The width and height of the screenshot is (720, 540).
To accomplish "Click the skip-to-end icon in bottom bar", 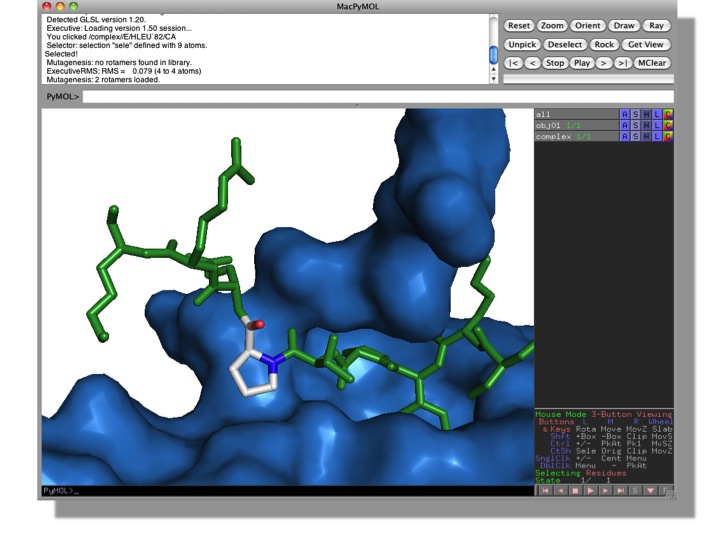I will (x=620, y=491).
